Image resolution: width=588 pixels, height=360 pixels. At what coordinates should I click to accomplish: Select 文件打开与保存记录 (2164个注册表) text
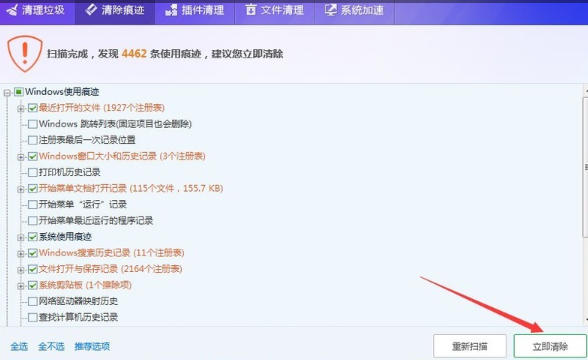click(x=111, y=269)
